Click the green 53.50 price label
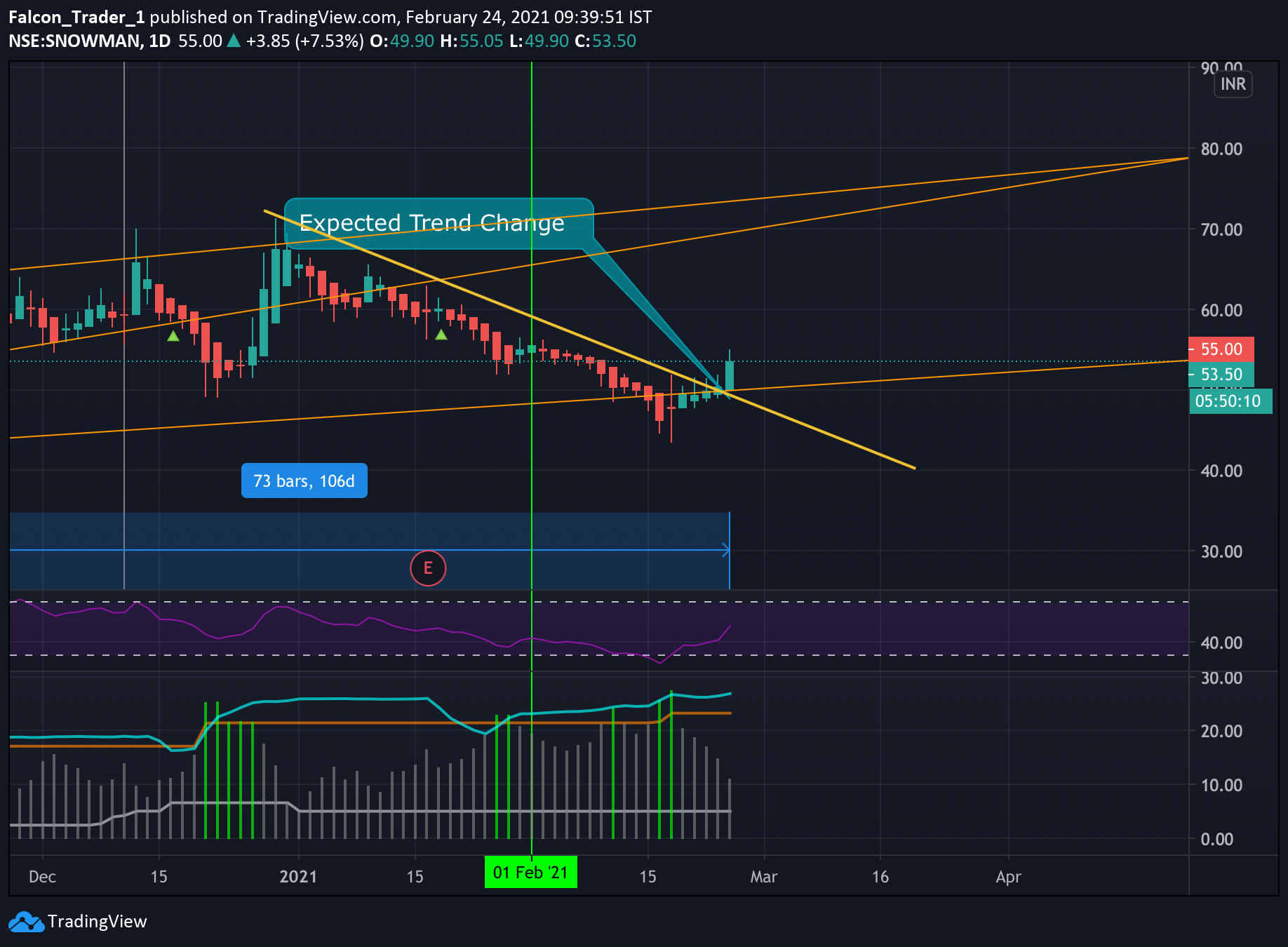This screenshot has height=947, width=1288. click(x=1221, y=374)
